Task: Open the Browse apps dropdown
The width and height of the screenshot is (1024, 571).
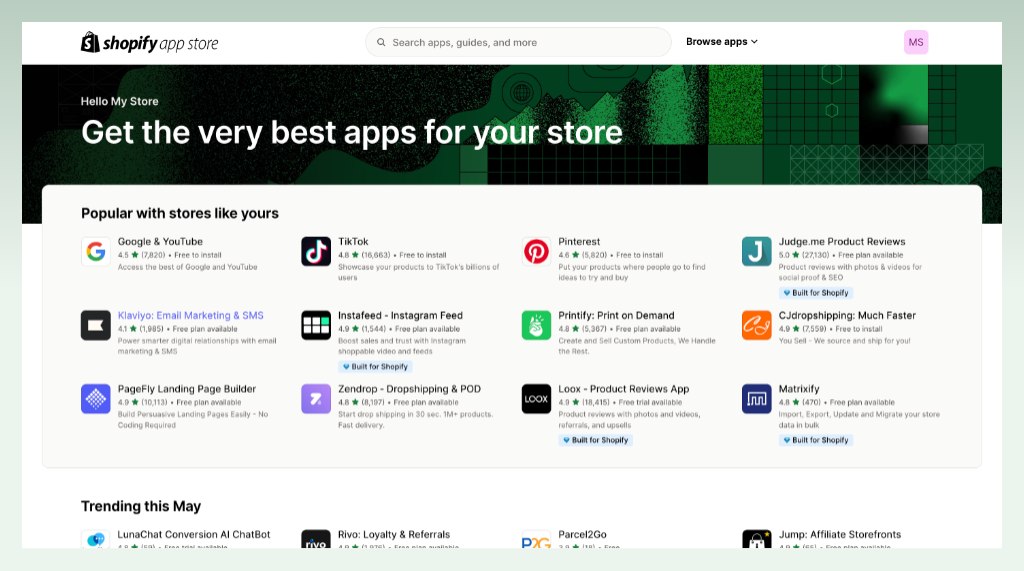Action: pyautogui.click(x=722, y=41)
